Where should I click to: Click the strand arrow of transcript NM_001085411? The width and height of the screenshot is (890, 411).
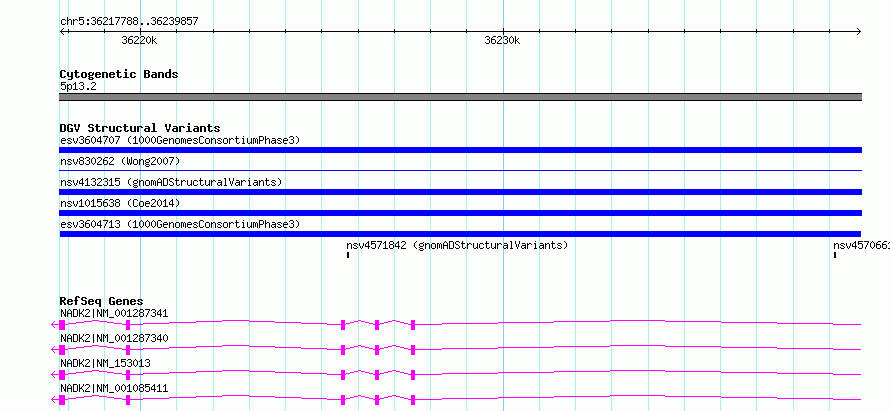(x=54, y=400)
